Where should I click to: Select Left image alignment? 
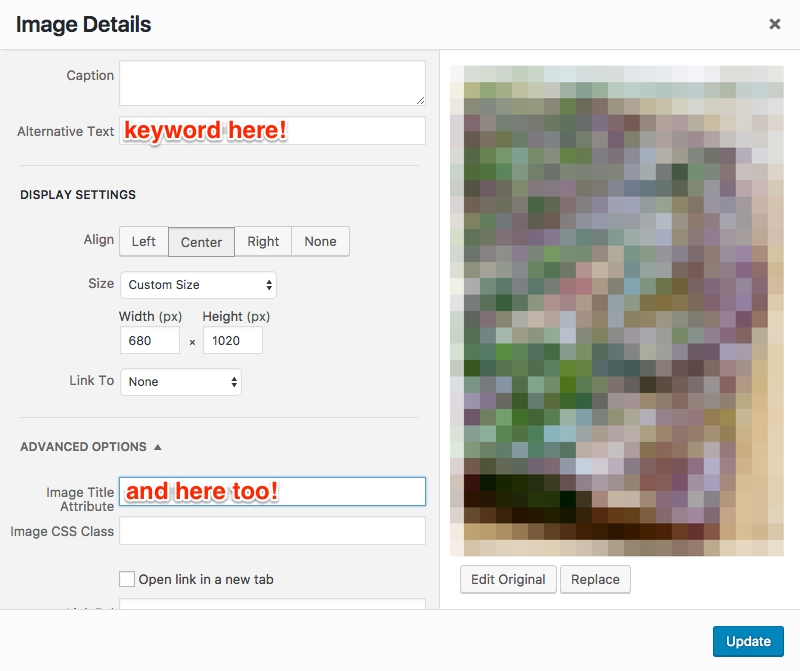tap(143, 241)
